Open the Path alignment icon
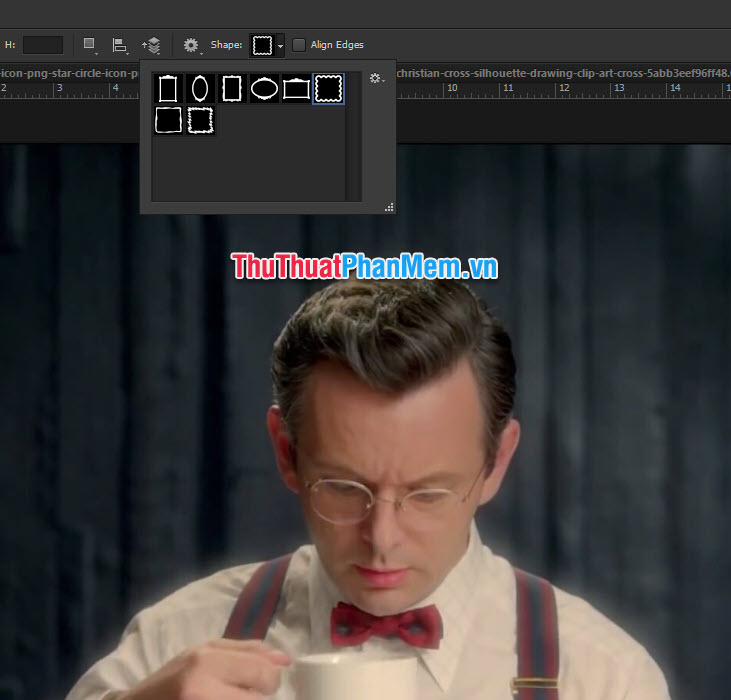Viewport: 731px width, 700px height. [x=120, y=45]
